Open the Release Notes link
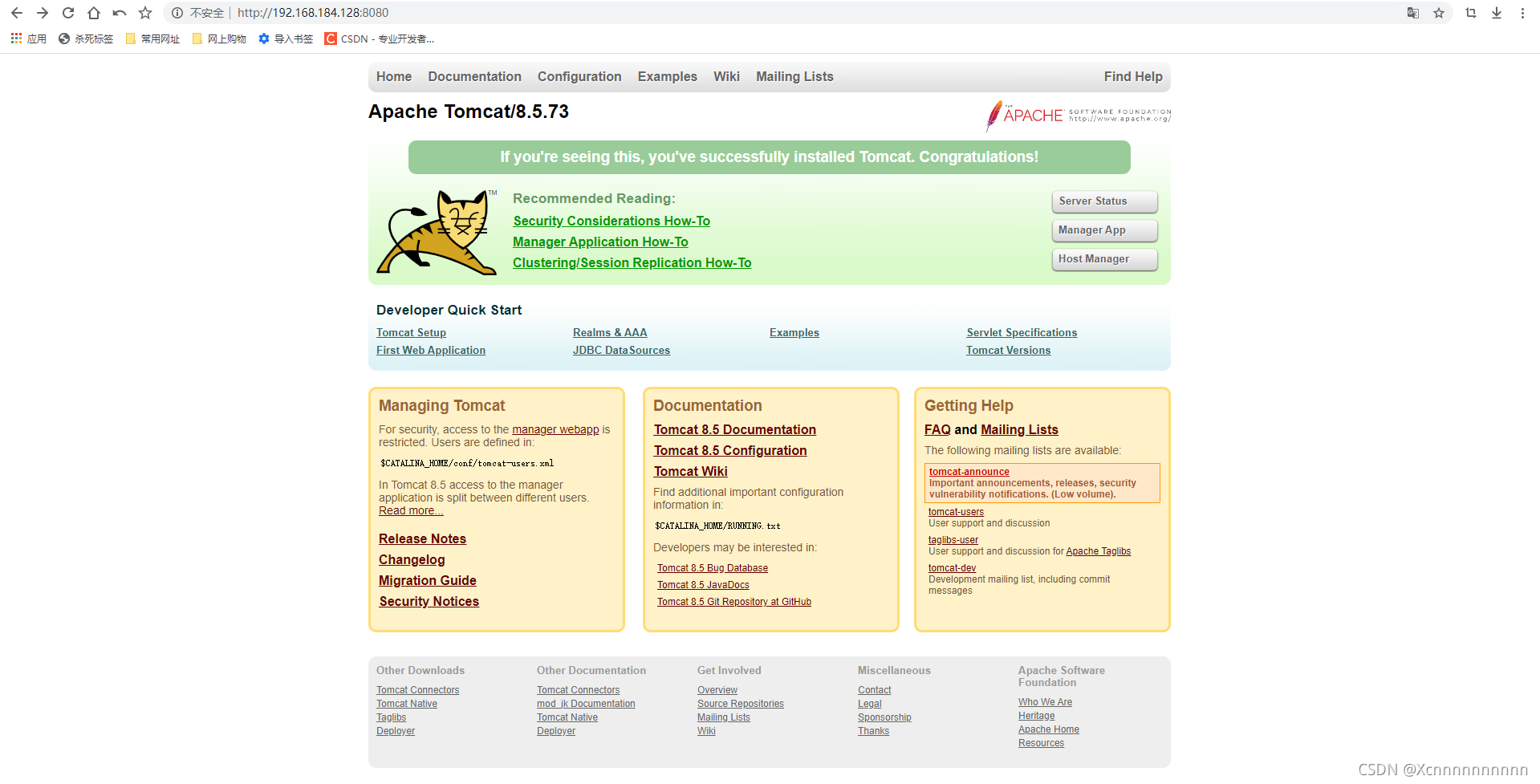Image resolution: width=1540 pixels, height=784 pixels. [422, 539]
